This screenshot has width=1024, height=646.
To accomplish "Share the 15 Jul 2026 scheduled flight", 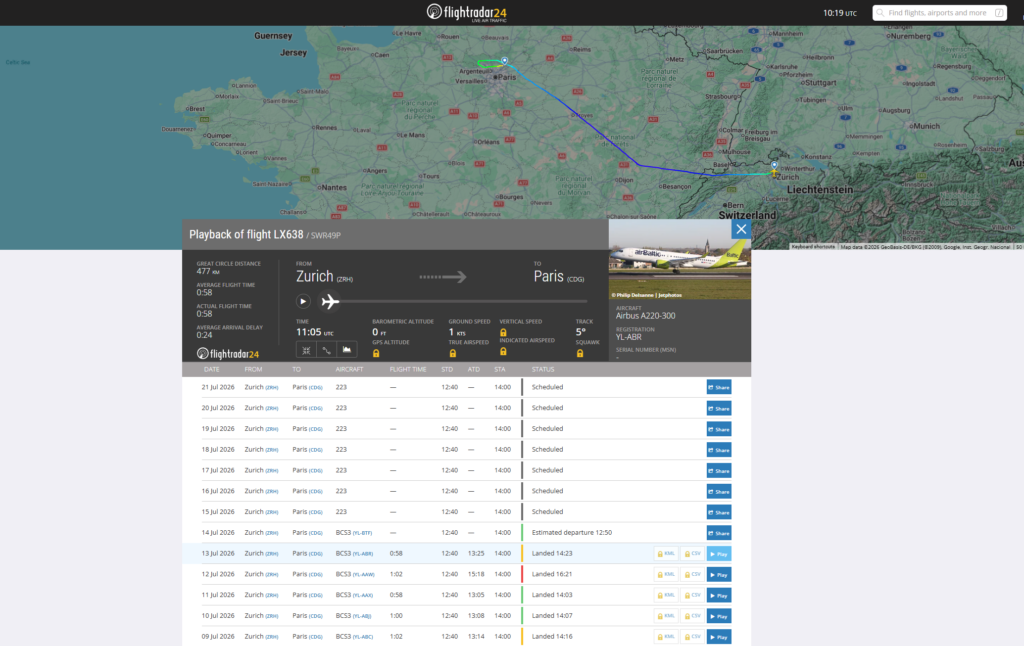I will tap(718, 512).
